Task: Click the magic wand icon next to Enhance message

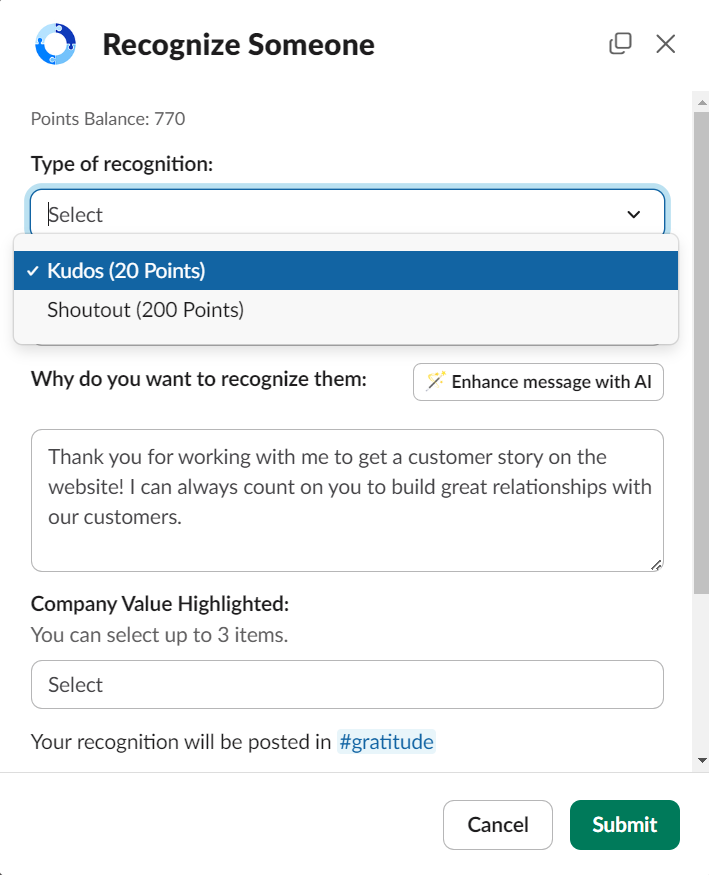Action: [436, 381]
